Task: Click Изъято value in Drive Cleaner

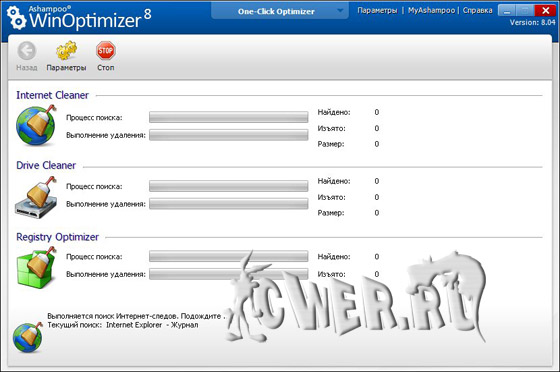Action: tap(377, 197)
